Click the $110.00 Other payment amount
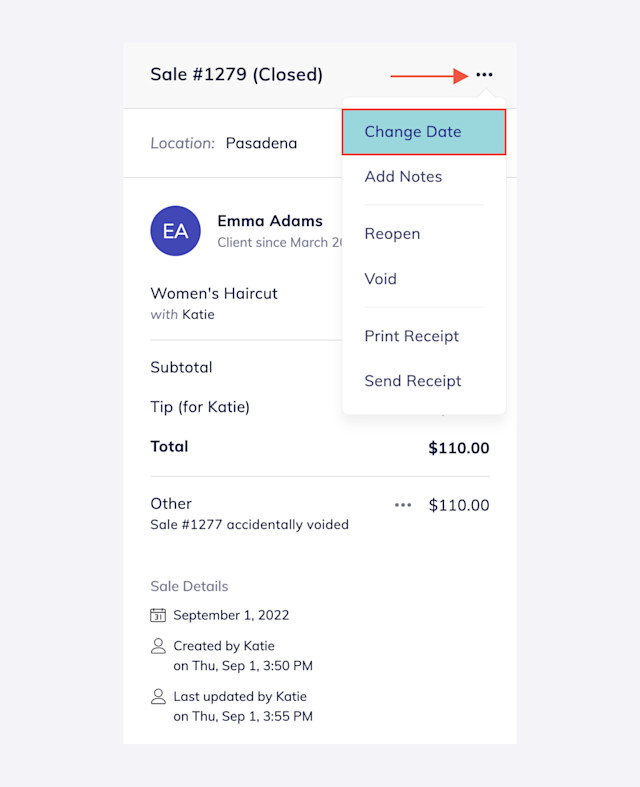 click(459, 505)
